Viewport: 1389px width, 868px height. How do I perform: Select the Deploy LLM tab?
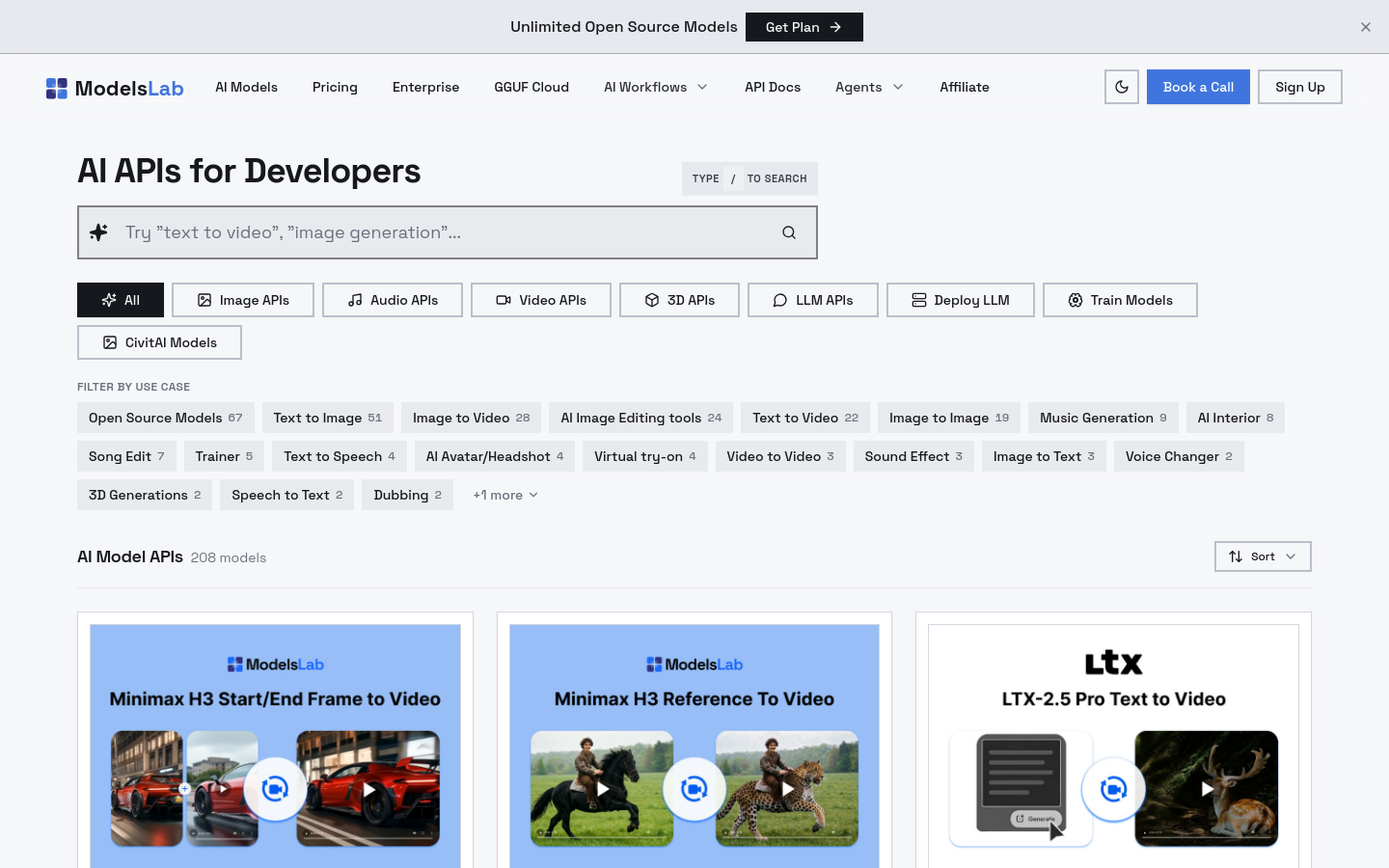pos(961,300)
